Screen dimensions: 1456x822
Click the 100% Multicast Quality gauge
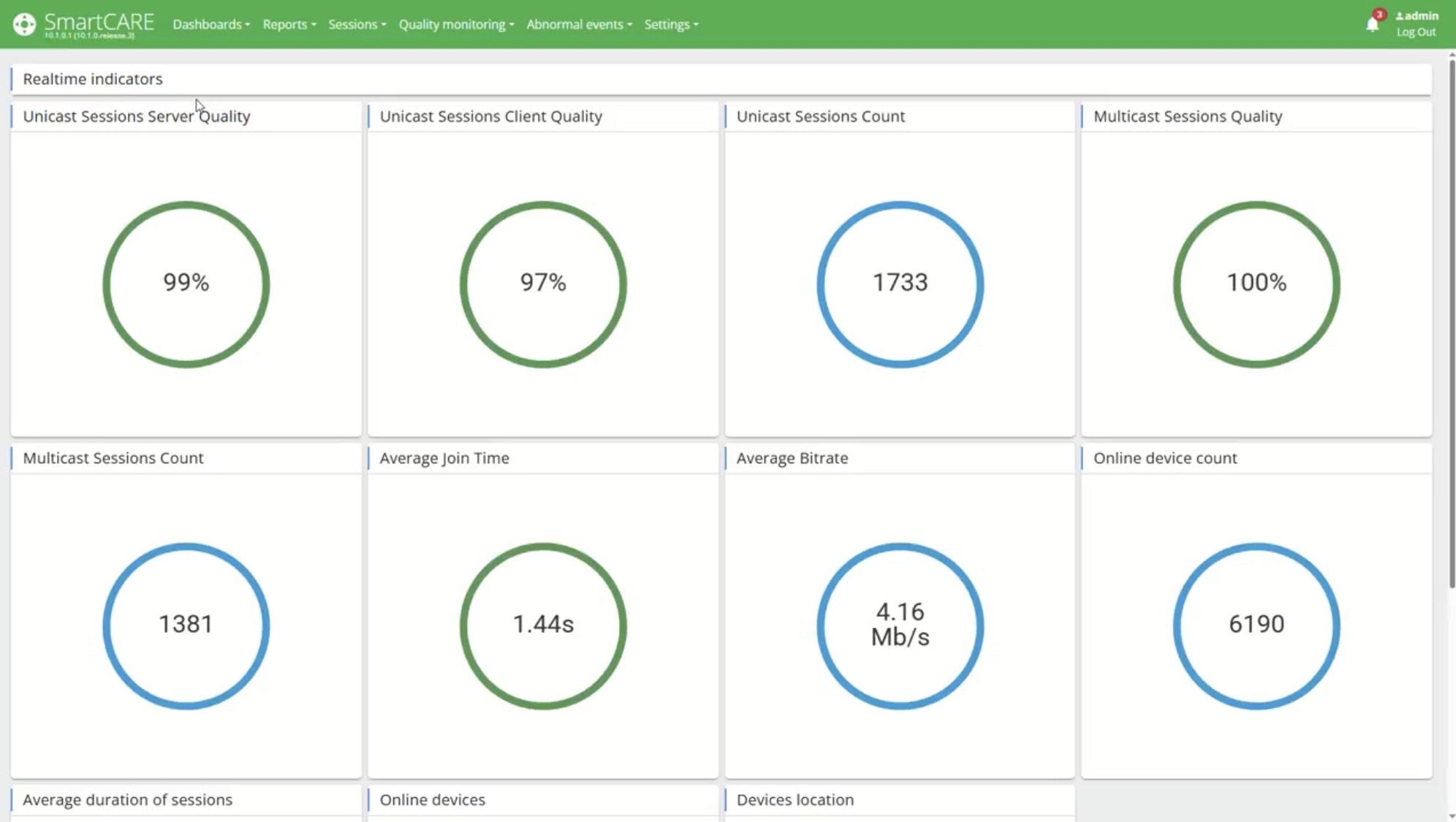click(1256, 283)
